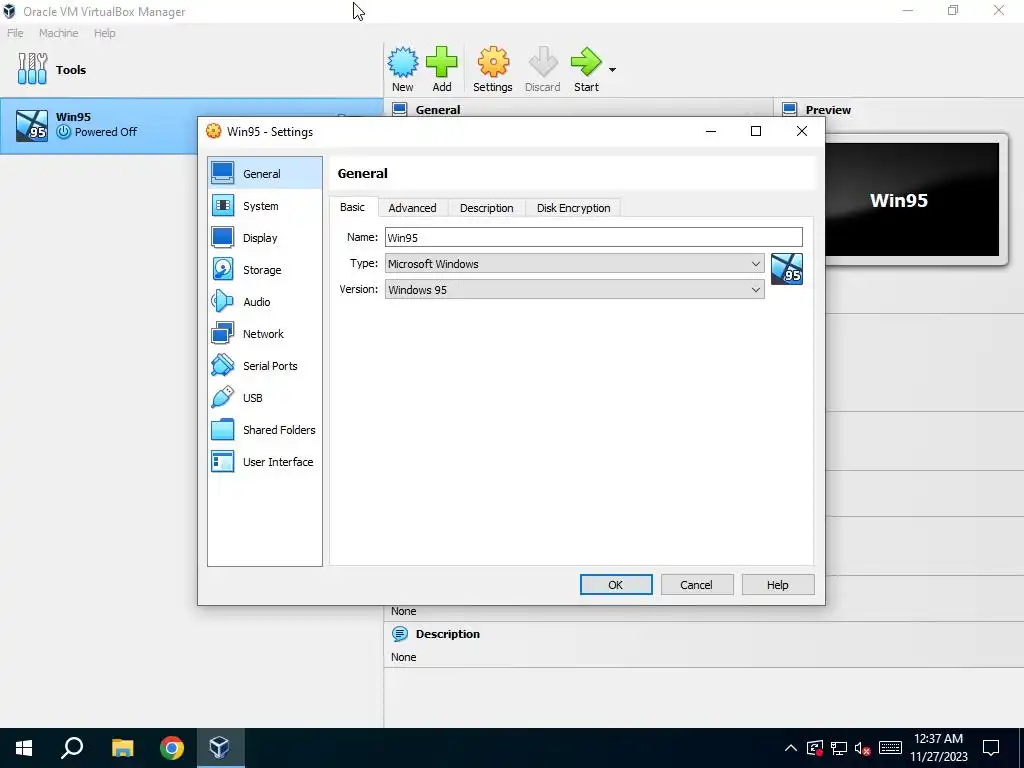Open Audio settings speaker icon

(223, 301)
